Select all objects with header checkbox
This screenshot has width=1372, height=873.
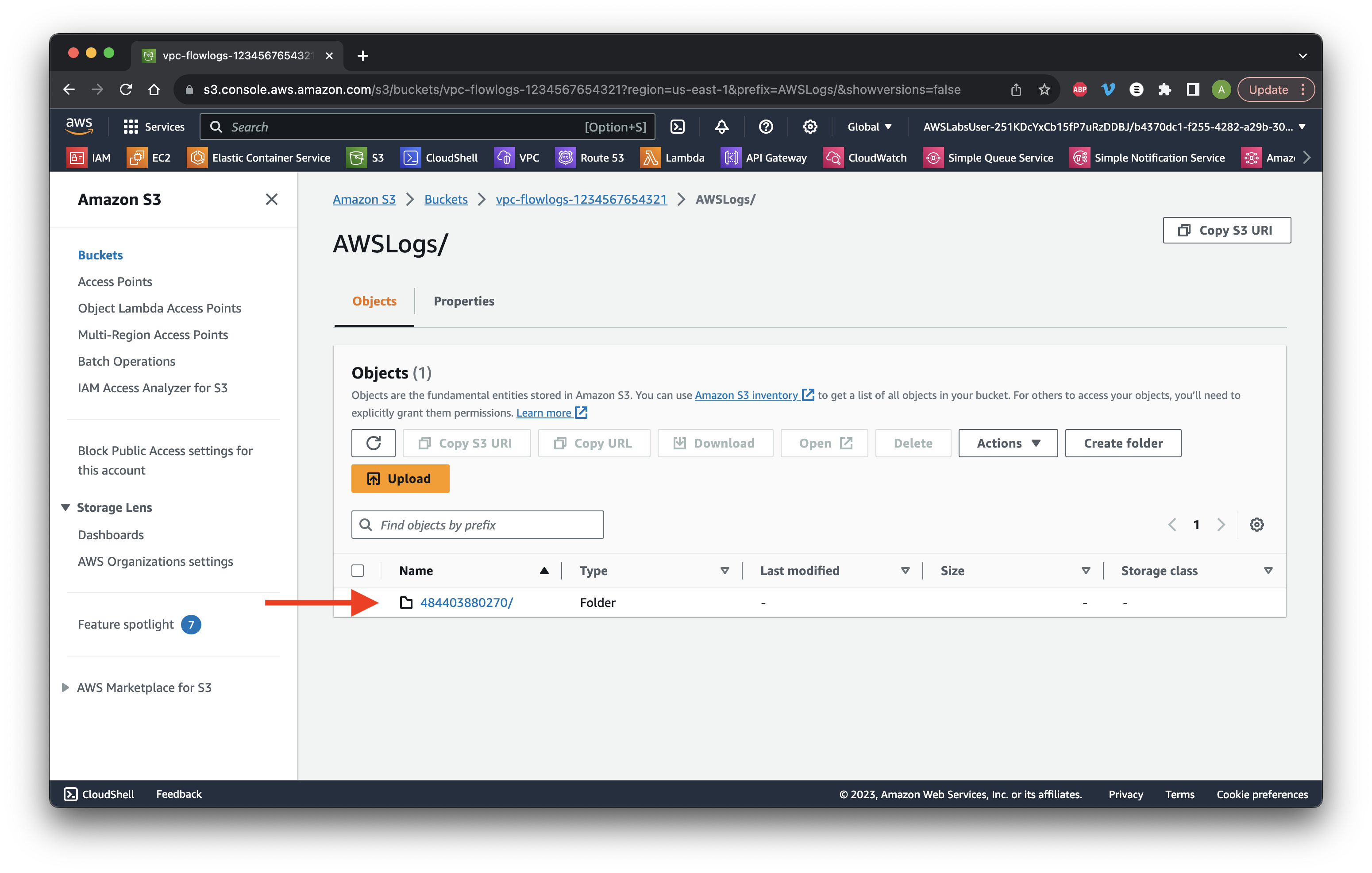tap(358, 570)
